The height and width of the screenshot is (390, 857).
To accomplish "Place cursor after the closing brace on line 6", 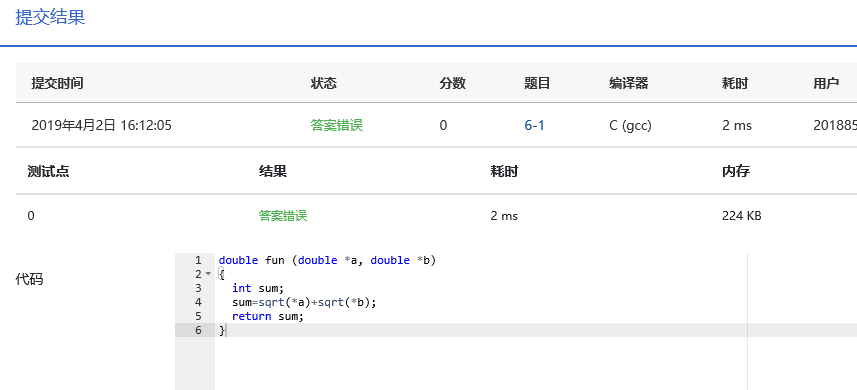I will 225,330.
